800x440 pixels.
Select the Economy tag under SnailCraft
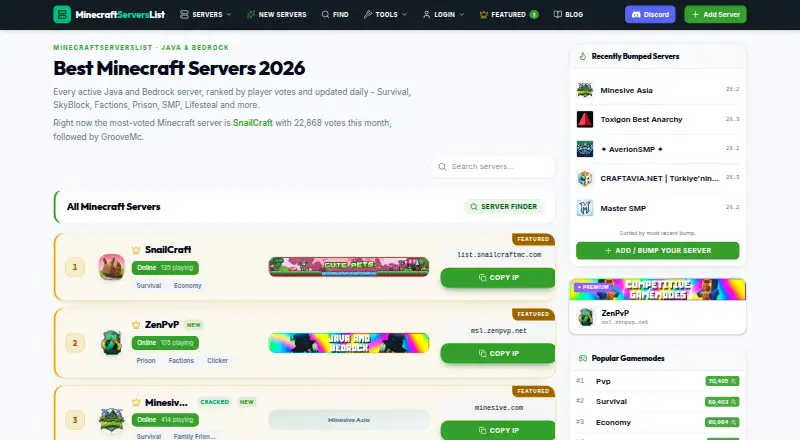pos(188,286)
